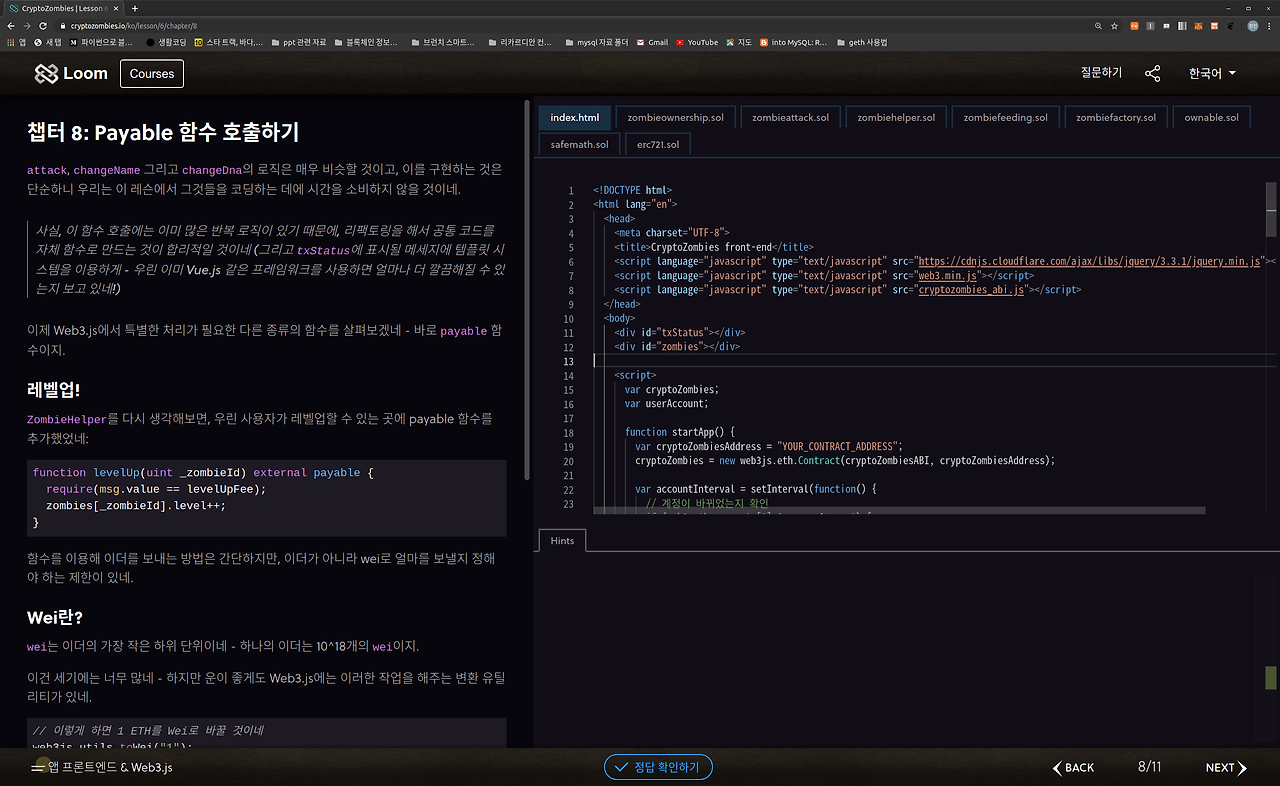The image size is (1280, 786).
Task: Switch to the ownable.sol tab
Action: [1211, 117]
